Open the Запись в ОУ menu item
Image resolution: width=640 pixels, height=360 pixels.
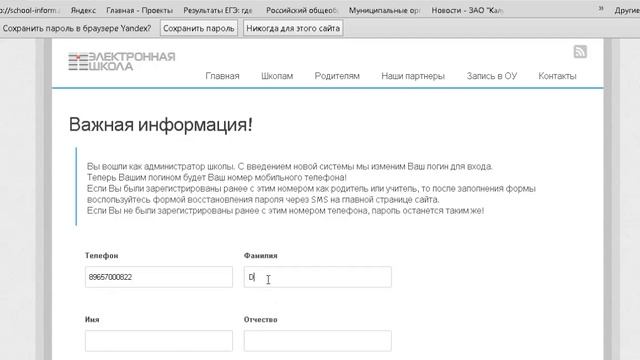point(492,76)
